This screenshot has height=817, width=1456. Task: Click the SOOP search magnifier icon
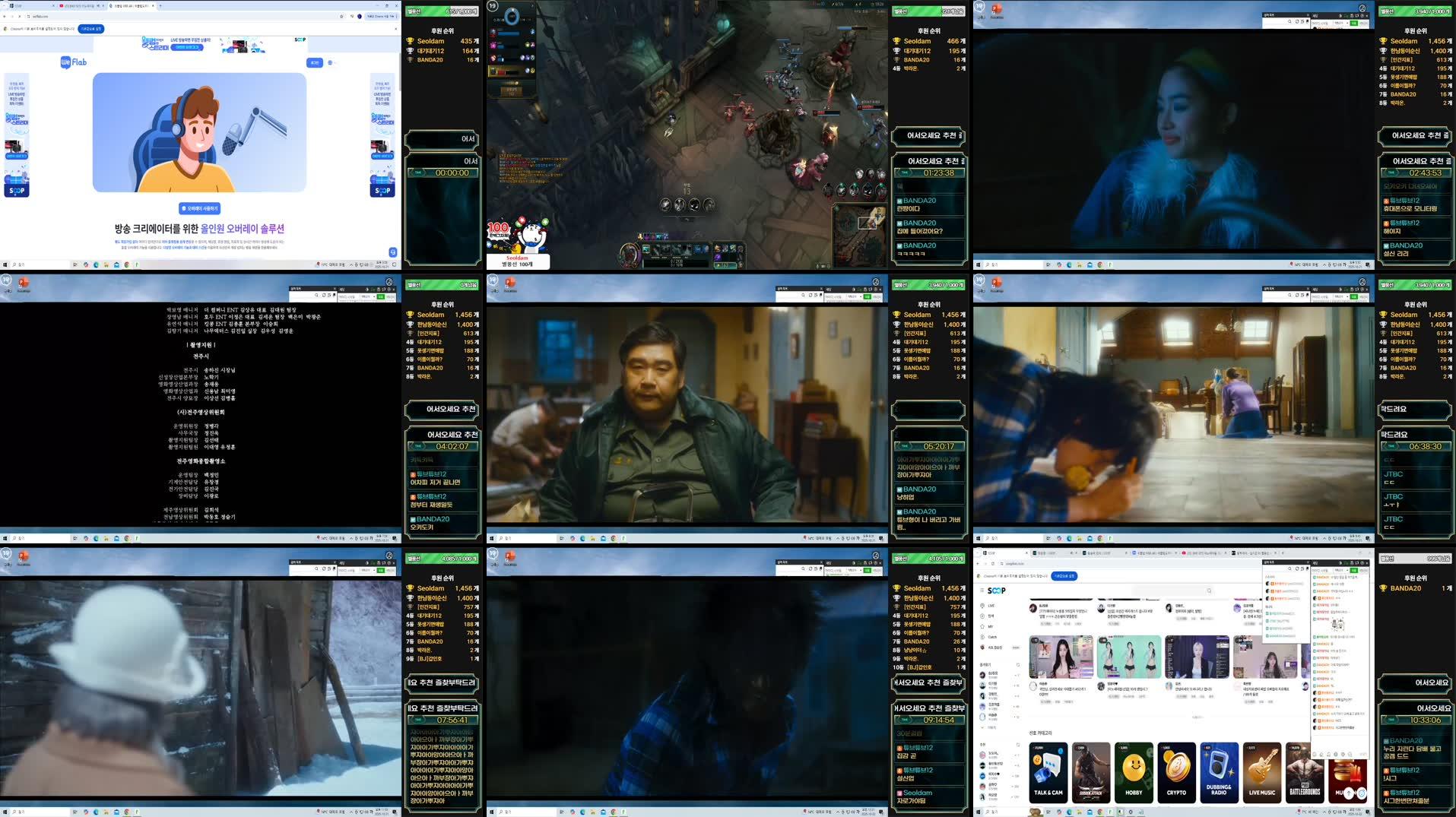(1209, 591)
